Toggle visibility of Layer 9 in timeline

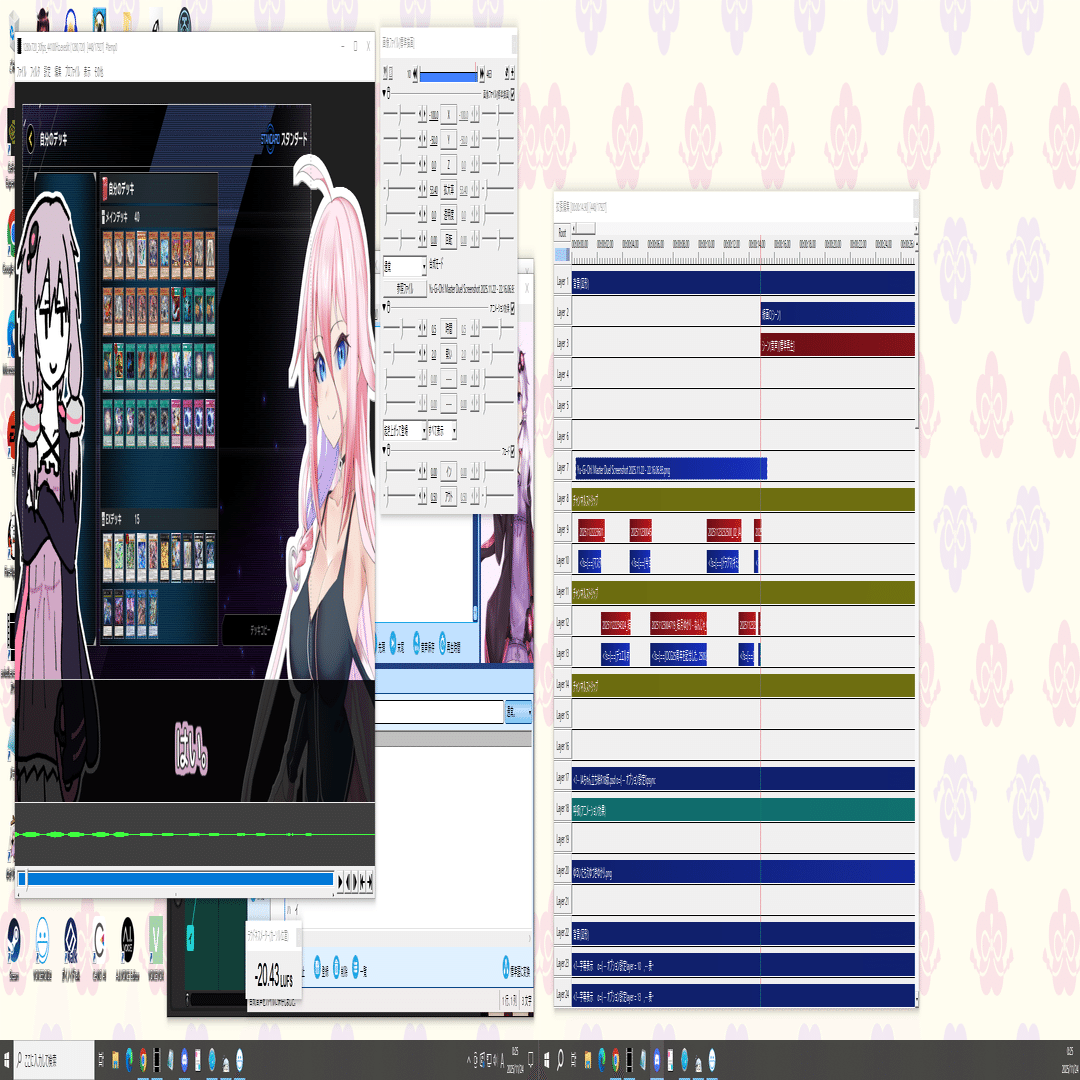[562, 530]
